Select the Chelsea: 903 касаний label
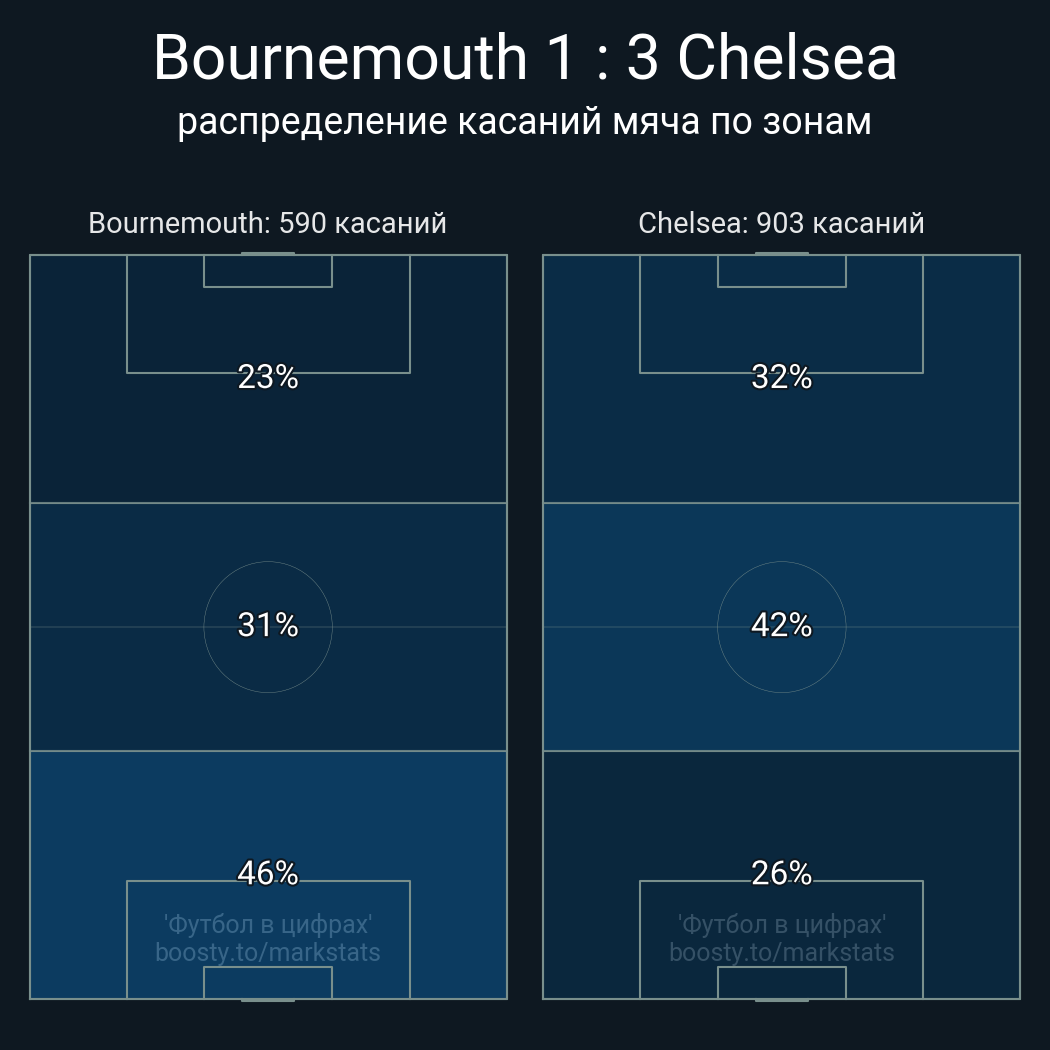 [x=781, y=223]
